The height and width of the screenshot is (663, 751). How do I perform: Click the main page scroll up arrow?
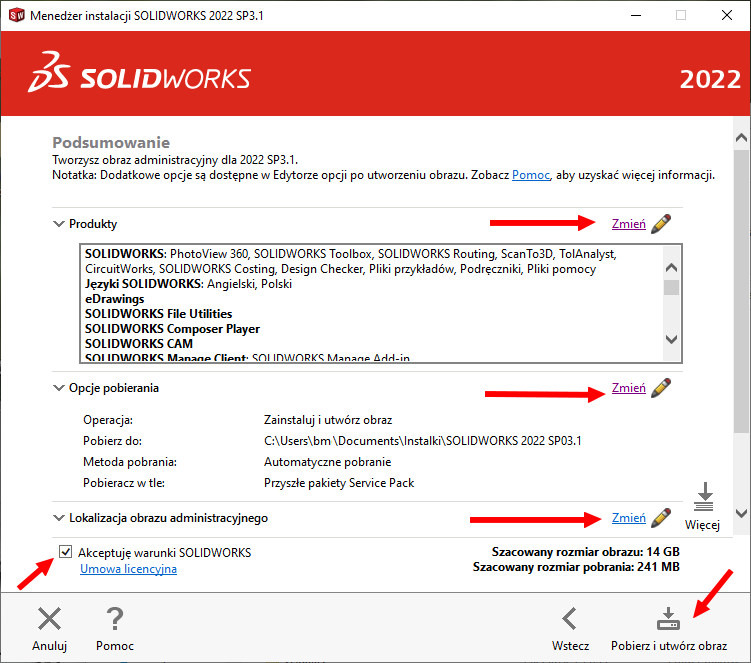(741, 138)
